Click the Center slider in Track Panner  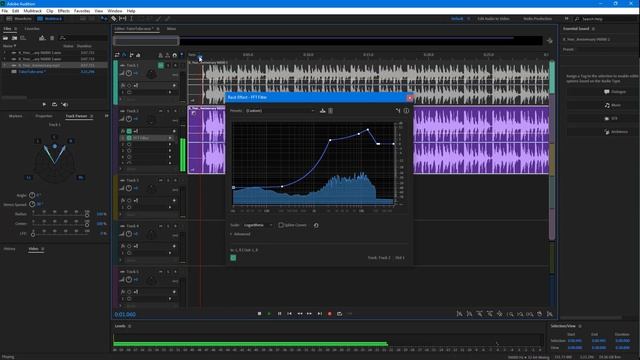coord(60,224)
